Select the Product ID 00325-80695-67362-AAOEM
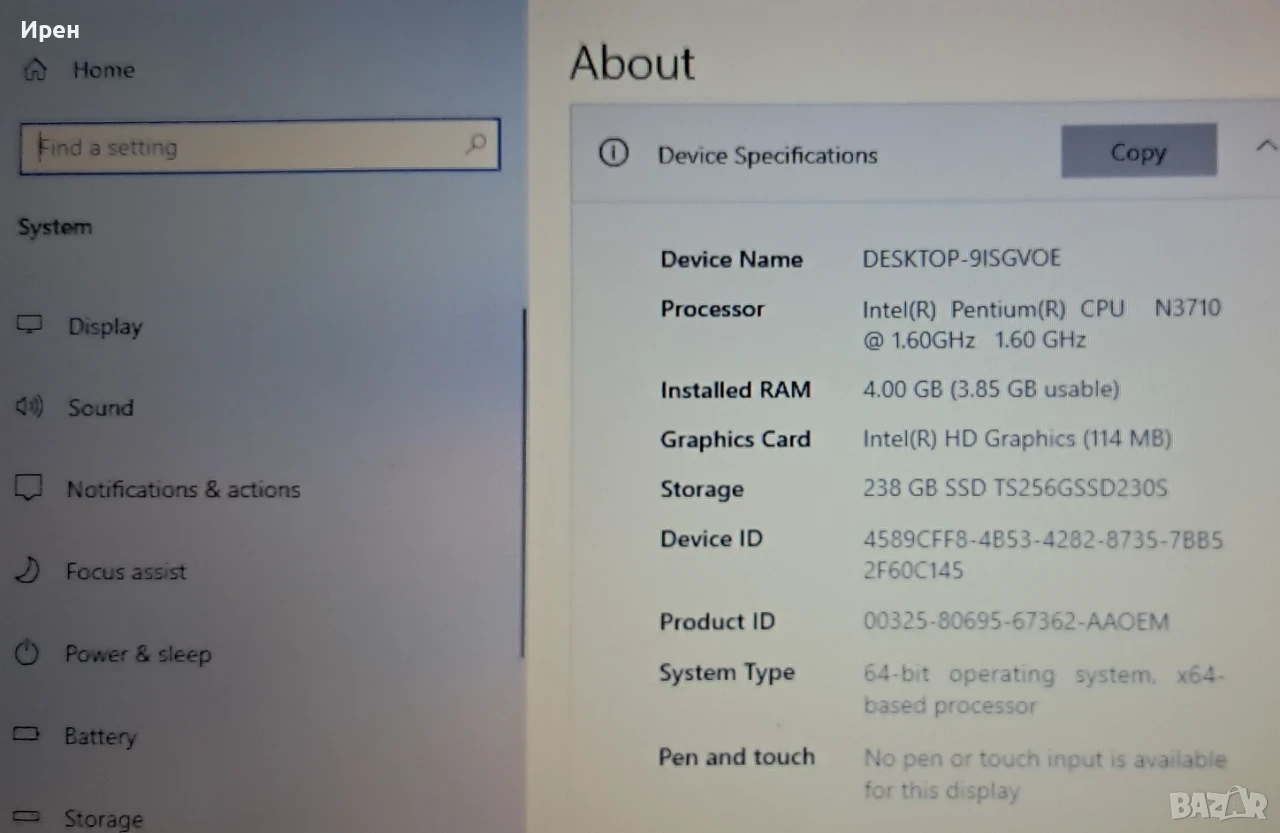Screen dimensions: 1280x833 (1016, 621)
